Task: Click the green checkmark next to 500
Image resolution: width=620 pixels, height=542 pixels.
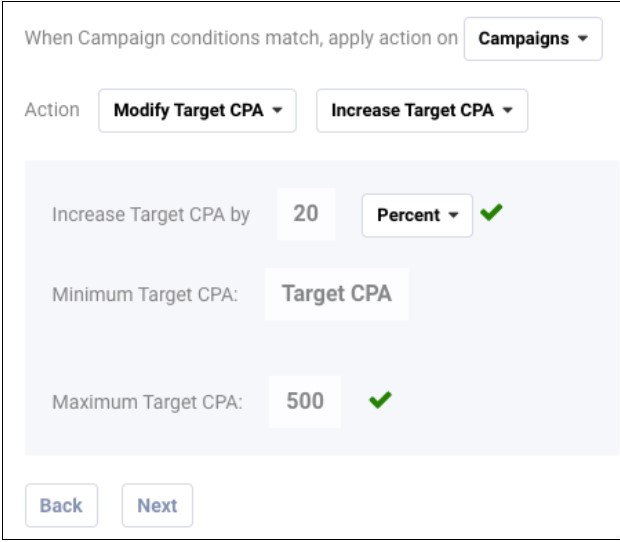Action: point(380,400)
